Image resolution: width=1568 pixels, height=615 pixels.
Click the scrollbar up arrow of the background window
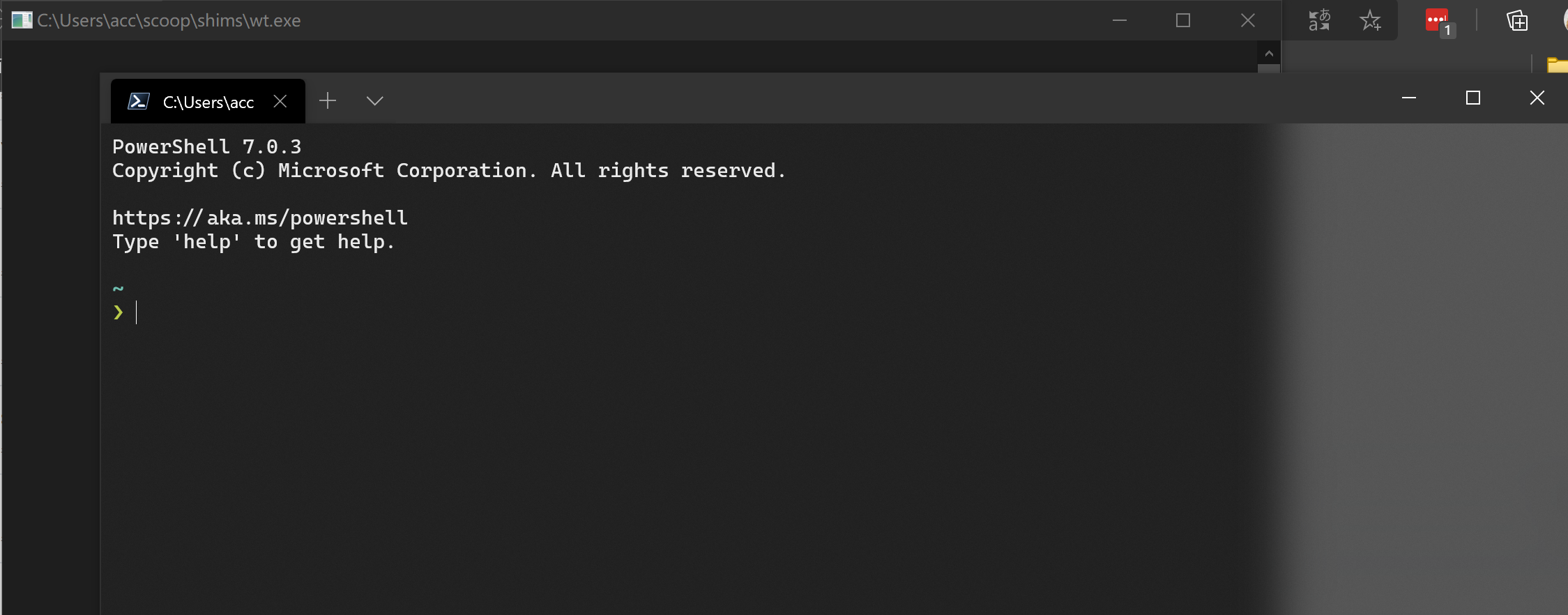click(1268, 53)
